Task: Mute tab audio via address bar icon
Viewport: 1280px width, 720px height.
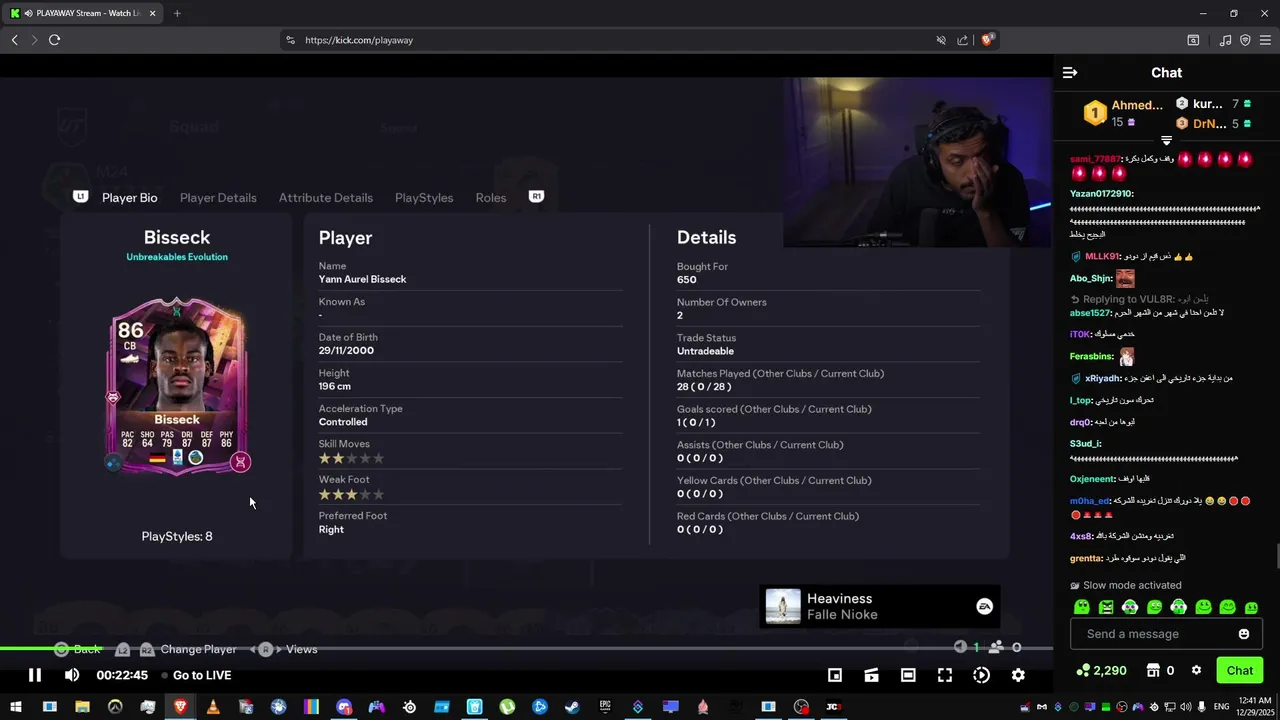Action: point(940,40)
